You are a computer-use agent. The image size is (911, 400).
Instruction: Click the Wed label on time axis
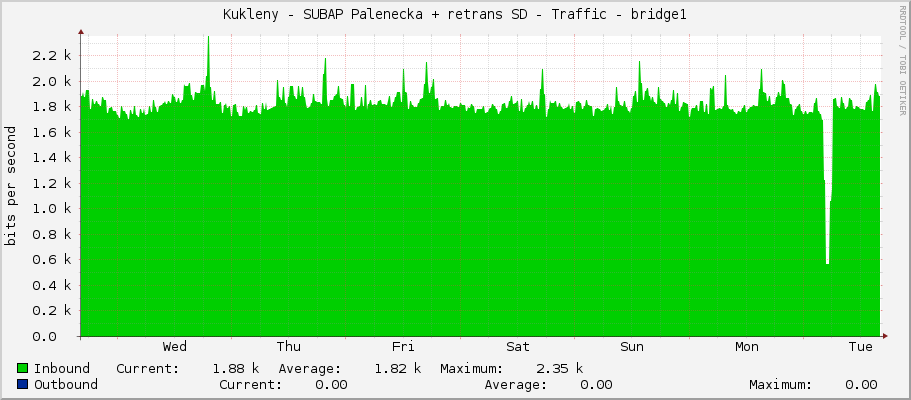point(174,347)
